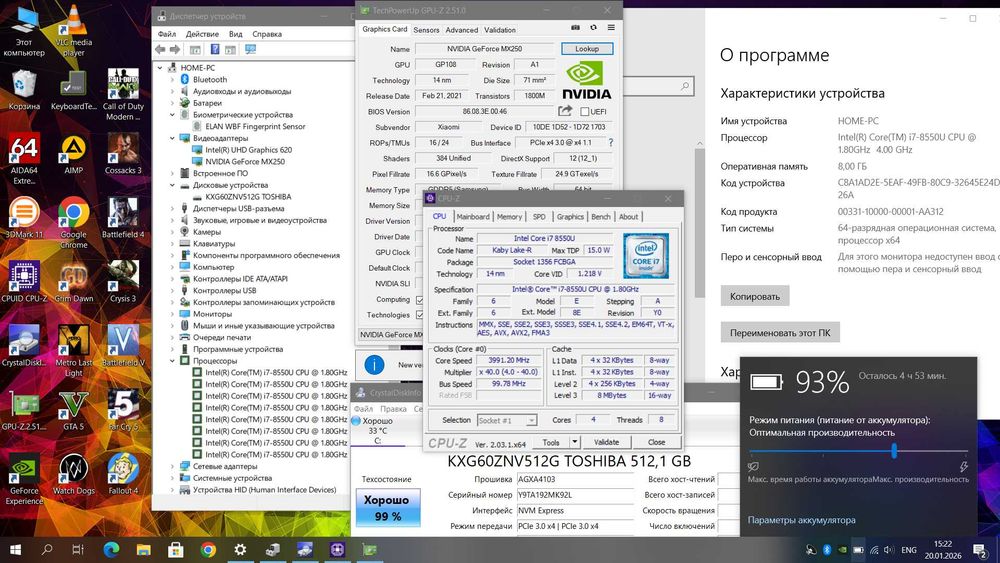Screen dimensions: 1000x563
Task: Click the scan hardware monitor icon in Device Manager
Action: pos(250,49)
